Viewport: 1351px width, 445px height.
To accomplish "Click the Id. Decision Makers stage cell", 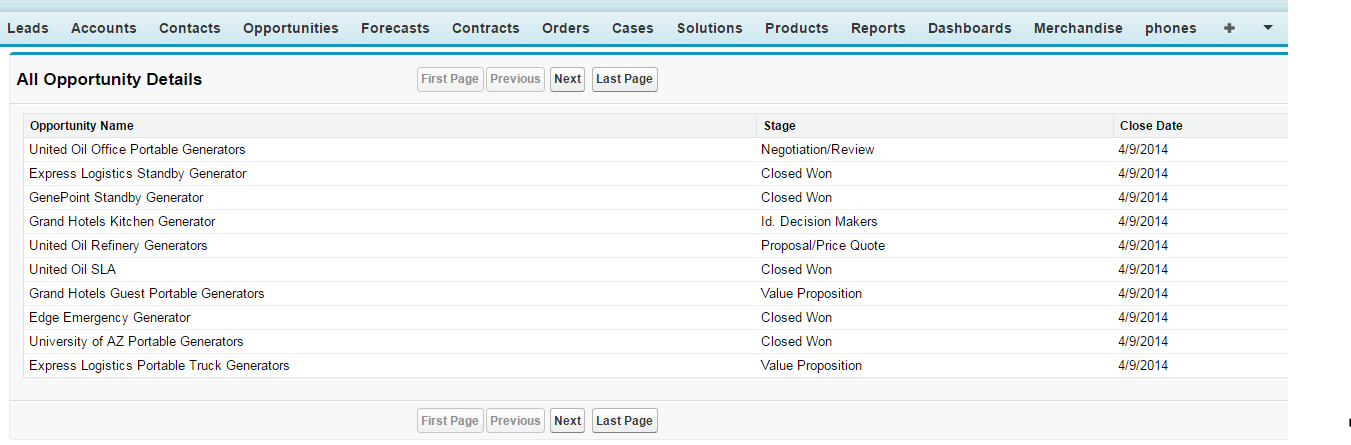I will 819,222.
